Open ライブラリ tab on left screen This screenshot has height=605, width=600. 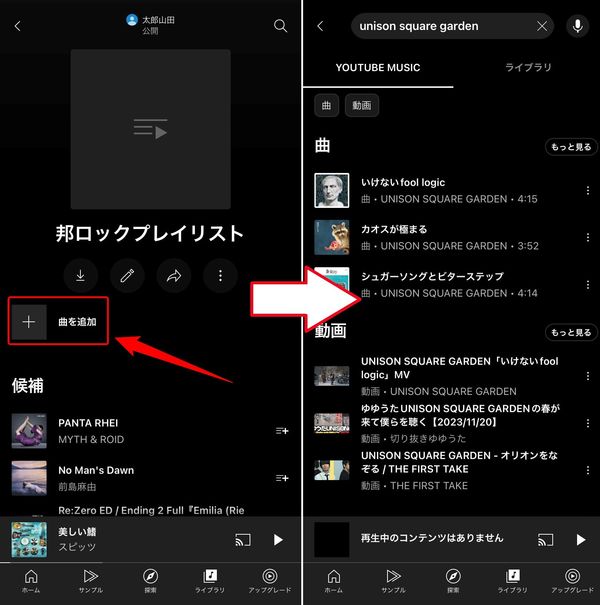pyautogui.click(x=210, y=581)
